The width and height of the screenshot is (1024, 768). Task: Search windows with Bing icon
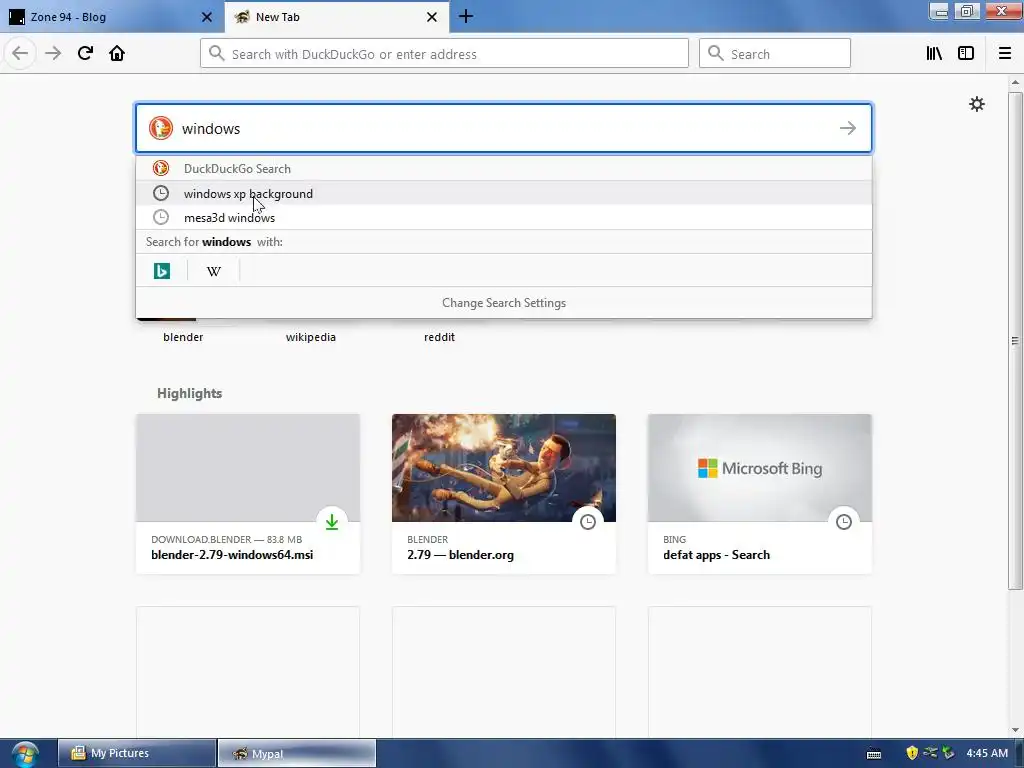162,270
